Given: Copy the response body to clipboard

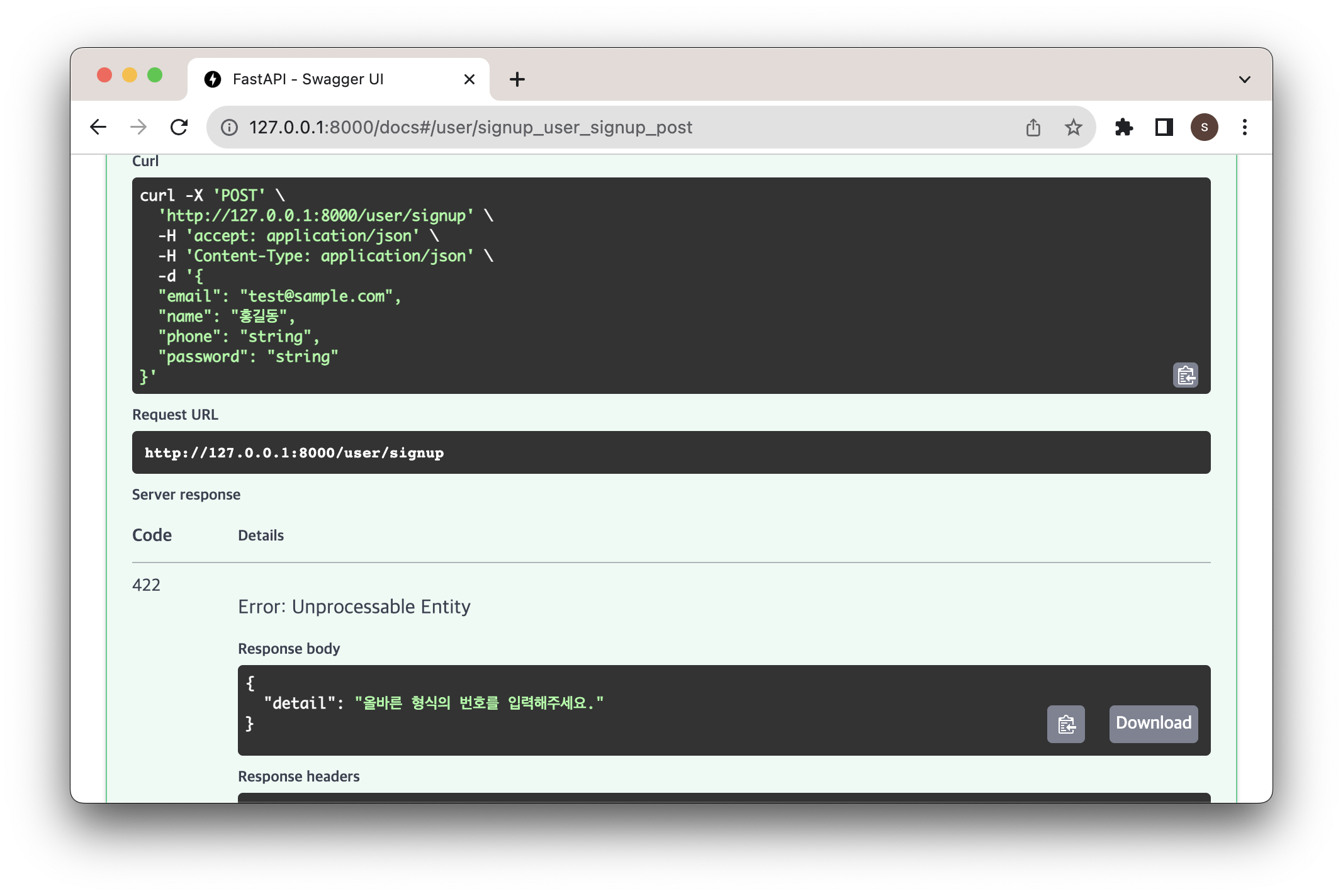Looking at the screenshot, I should [1065, 724].
